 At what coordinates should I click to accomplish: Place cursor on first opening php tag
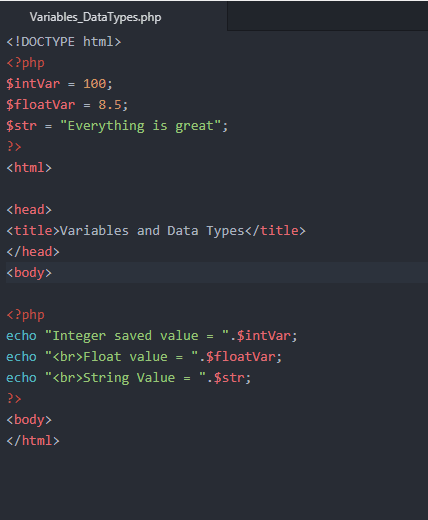pyautogui.click(x=26, y=63)
